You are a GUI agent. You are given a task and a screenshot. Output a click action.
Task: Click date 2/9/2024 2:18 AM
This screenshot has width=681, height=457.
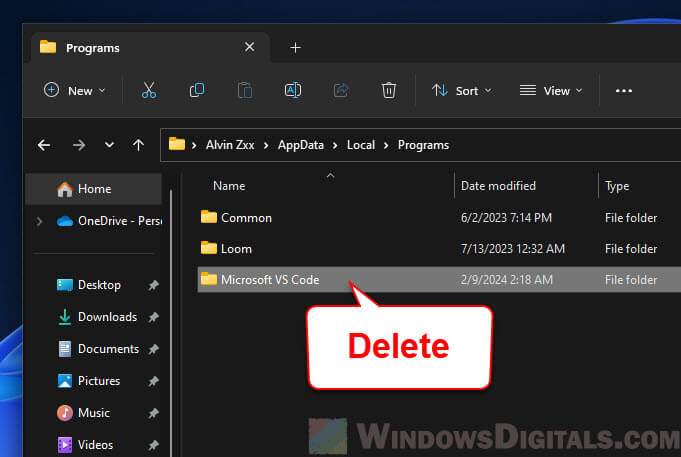(x=506, y=280)
